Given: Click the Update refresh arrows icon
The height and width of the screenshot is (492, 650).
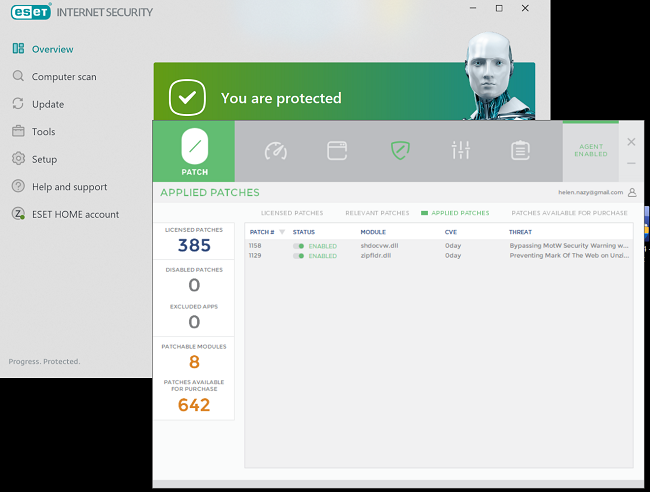Looking at the screenshot, I should (18, 104).
